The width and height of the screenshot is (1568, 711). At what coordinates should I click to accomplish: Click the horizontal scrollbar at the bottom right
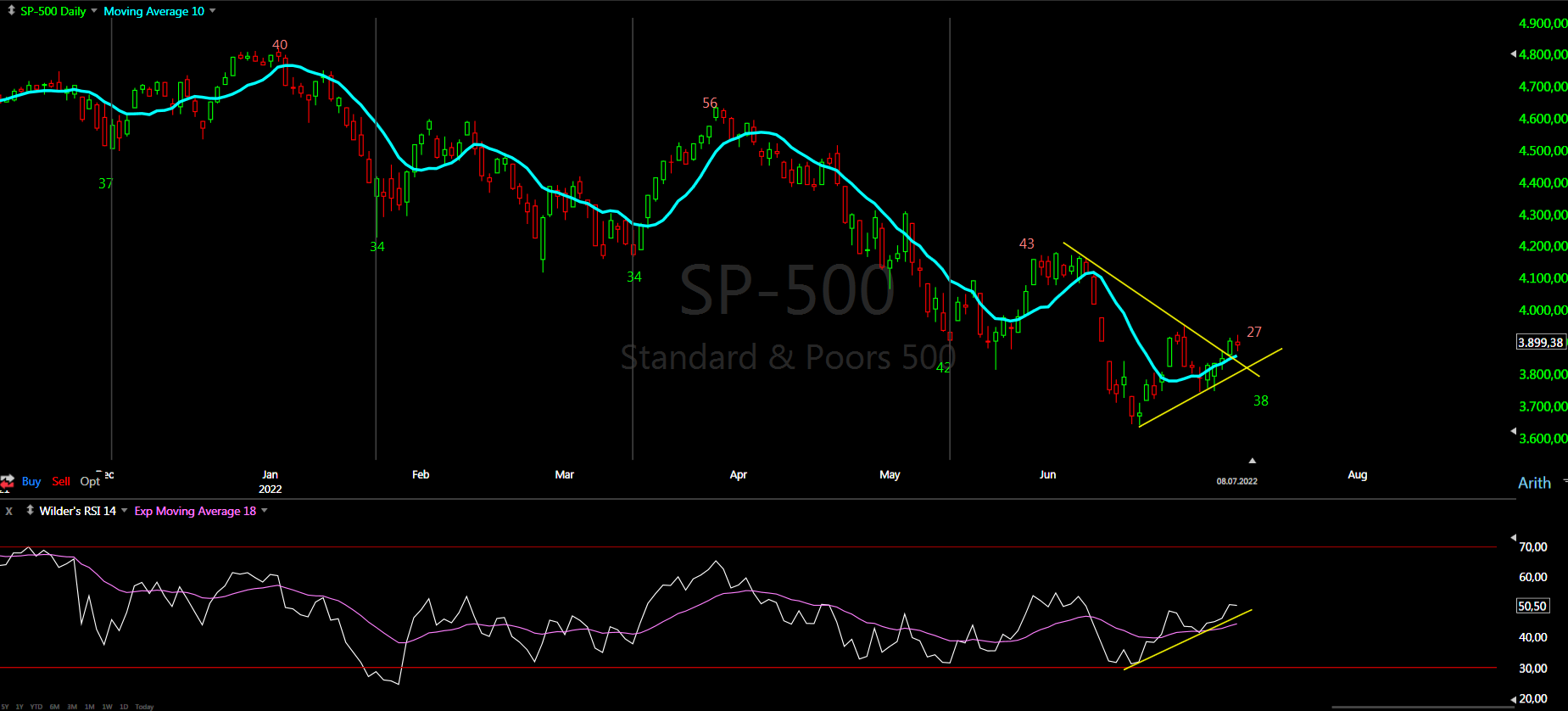tap(1422, 707)
